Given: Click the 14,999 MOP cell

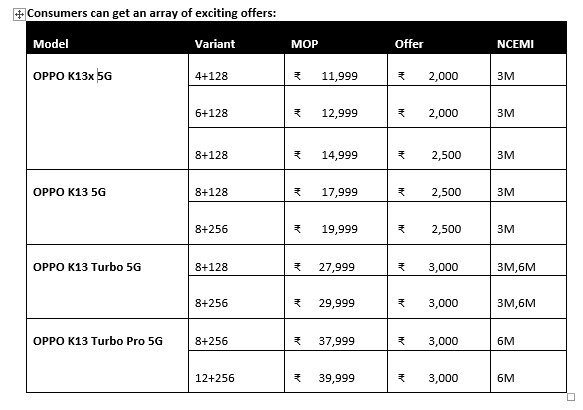Looking at the screenshot, I should (336, 149).
